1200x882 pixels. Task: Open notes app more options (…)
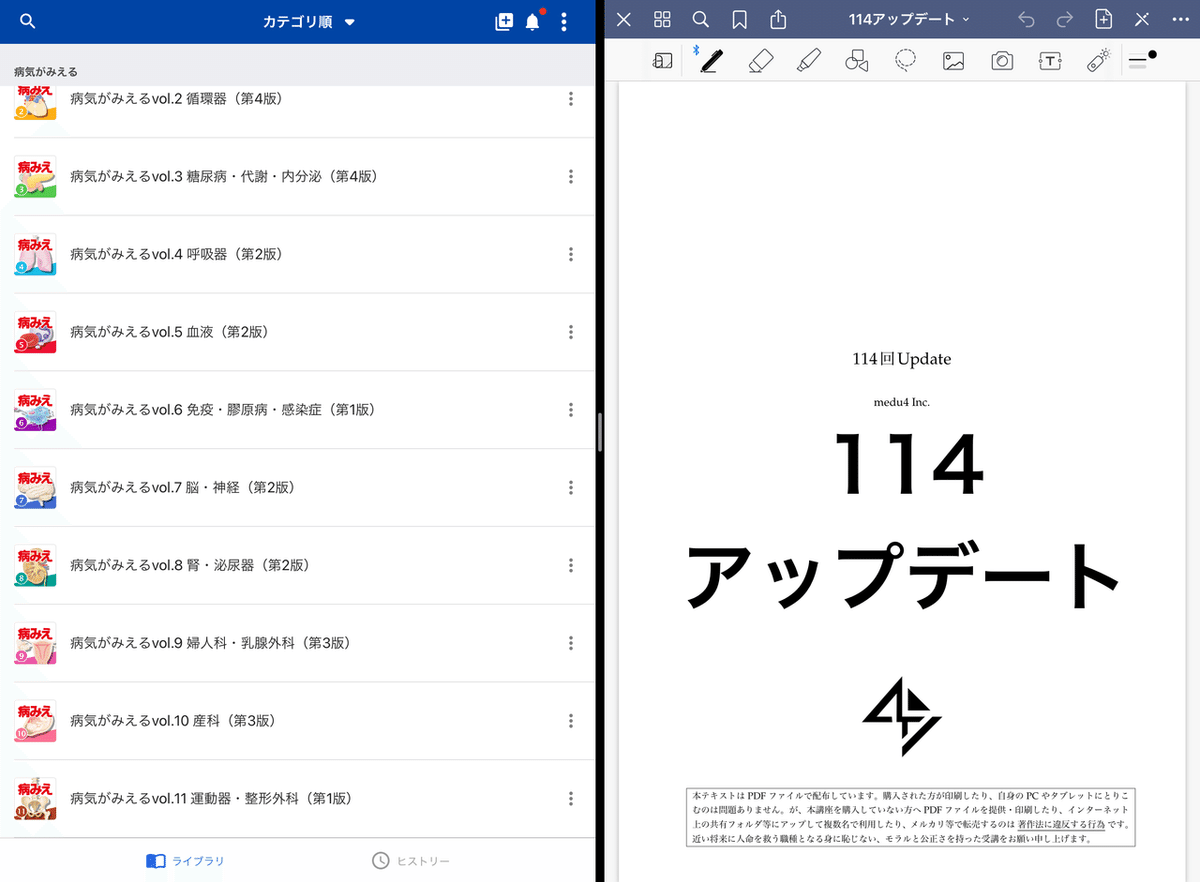point(1179,20)
